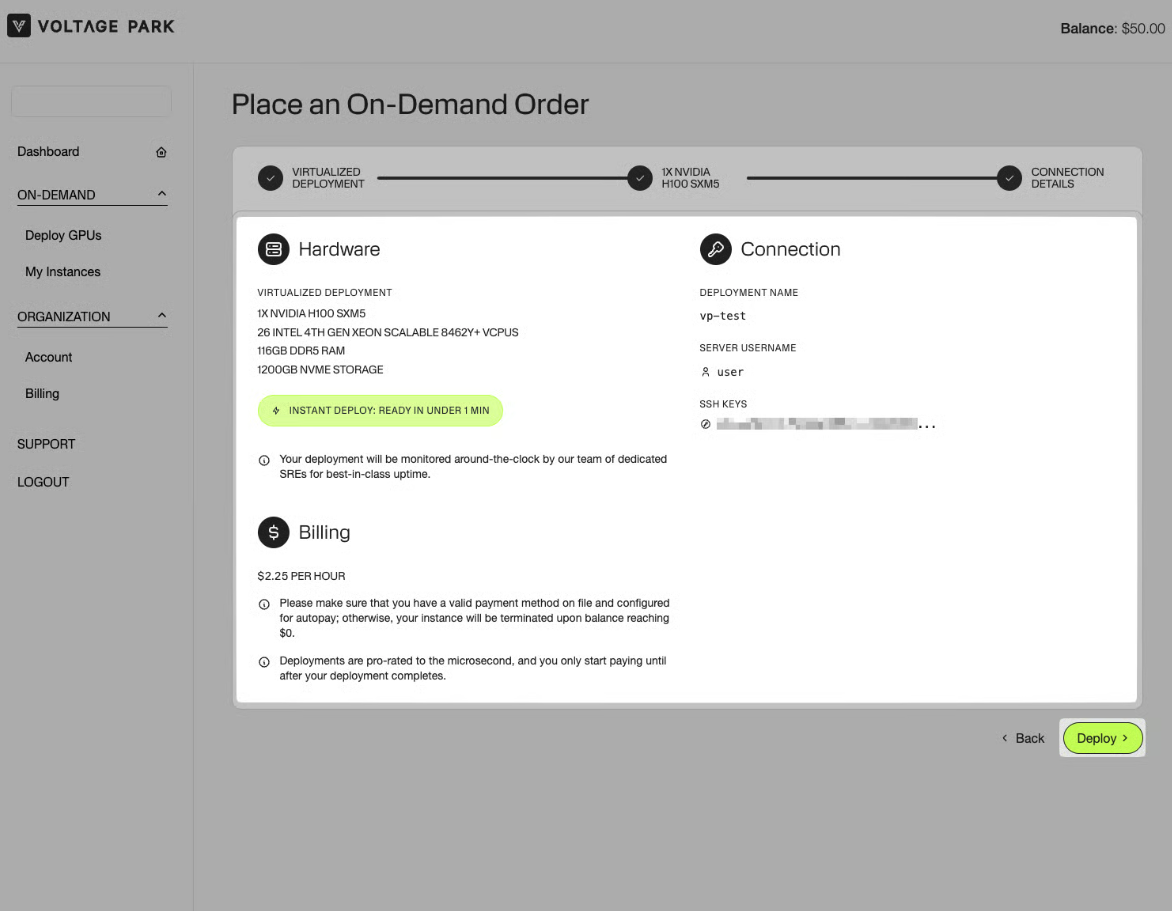Click the Billing dollar icon
Viewport: 1172px width, 911px height.
click(x=273, y=532)
